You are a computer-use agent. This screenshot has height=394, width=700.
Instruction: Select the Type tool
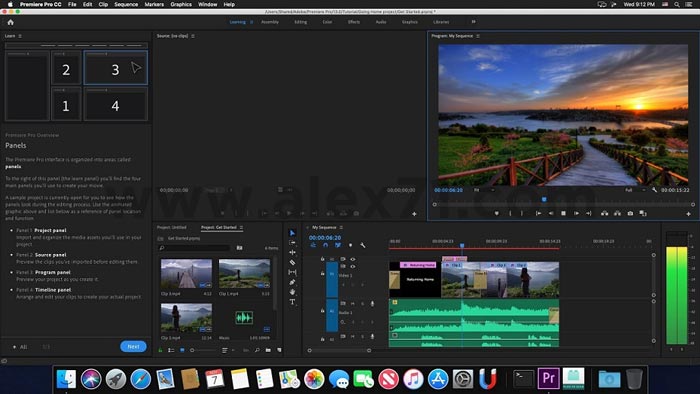292,302
